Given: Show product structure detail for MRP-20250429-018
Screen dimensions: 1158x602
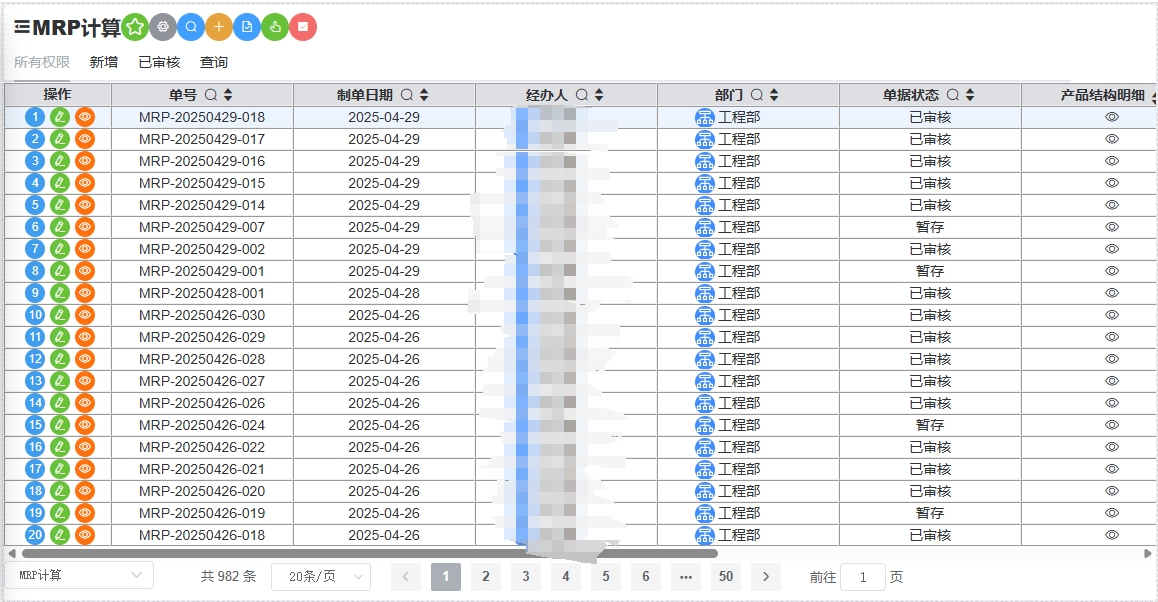Looking at the screenshot, I should click(1111, 117).
